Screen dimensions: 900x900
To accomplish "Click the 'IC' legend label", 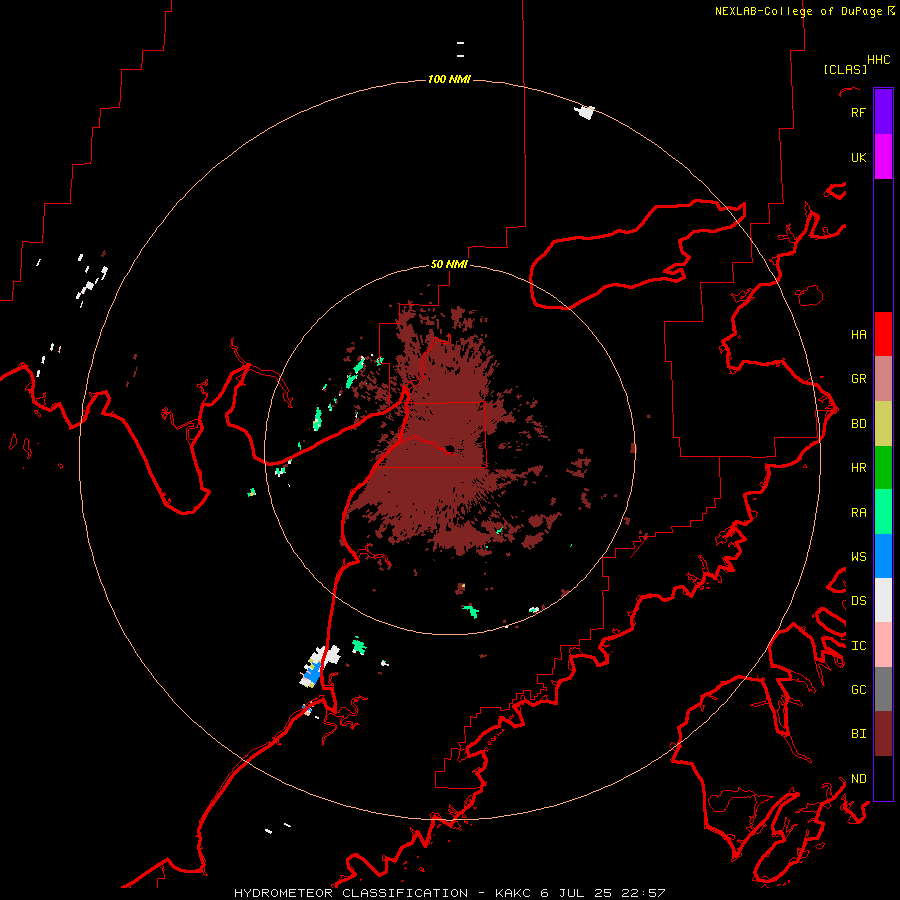I will 858,646.
